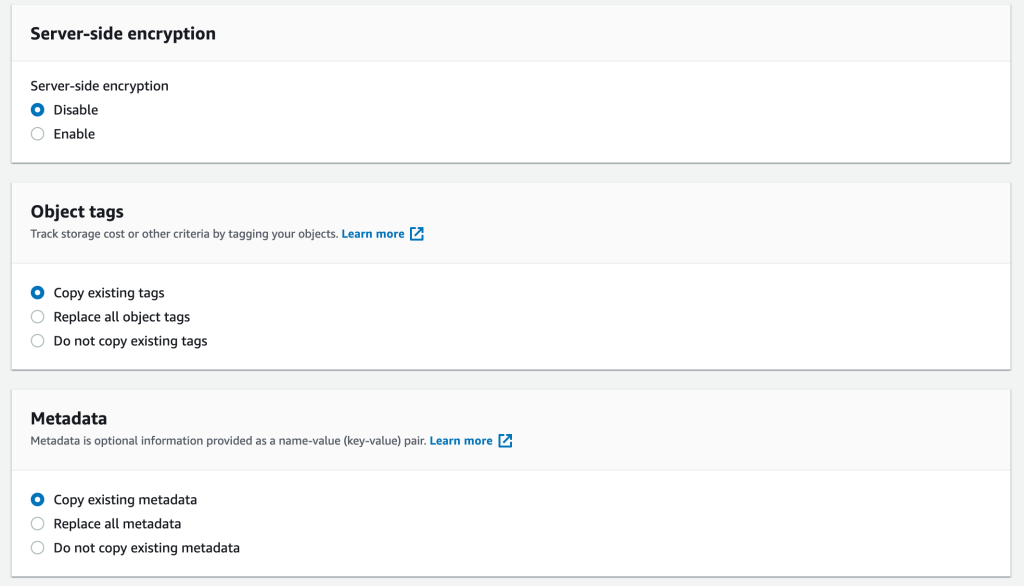Choose "Replace all object tags"

click(x=37, y=316)
